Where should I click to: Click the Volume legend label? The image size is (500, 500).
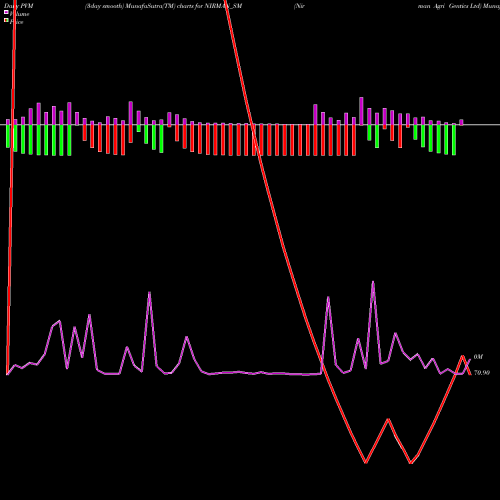coord(19,14)
